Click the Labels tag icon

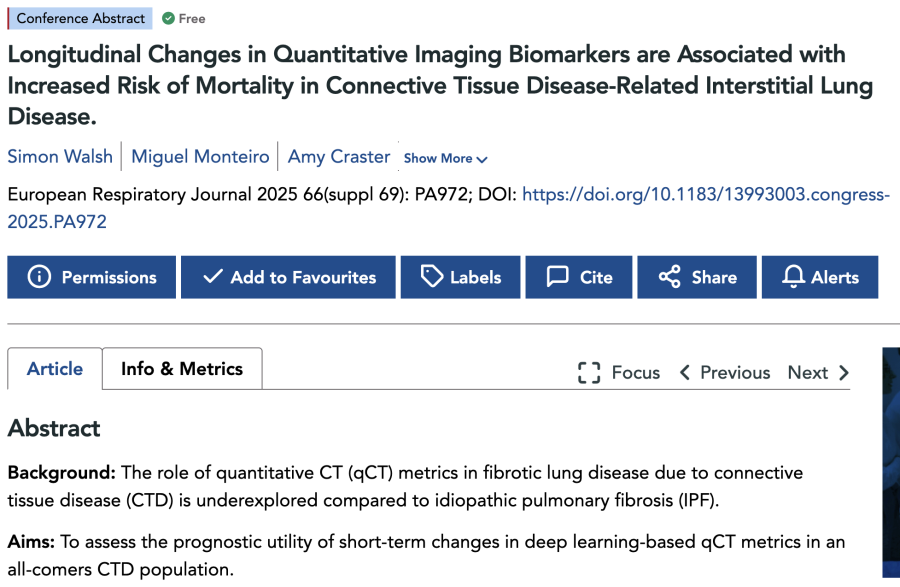click(432, 277)
